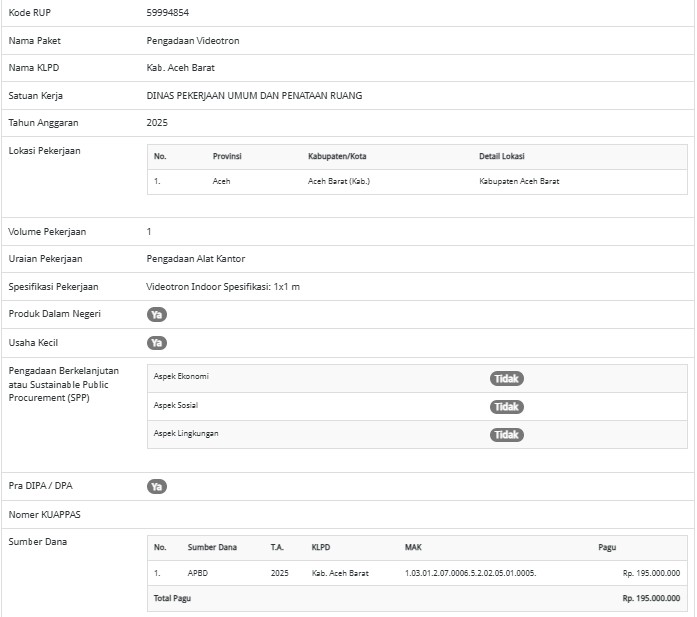Click the Ya badge beside Usaha Kecil
Image resolution: width=697 pixels, height=617 pixels.
156,343
